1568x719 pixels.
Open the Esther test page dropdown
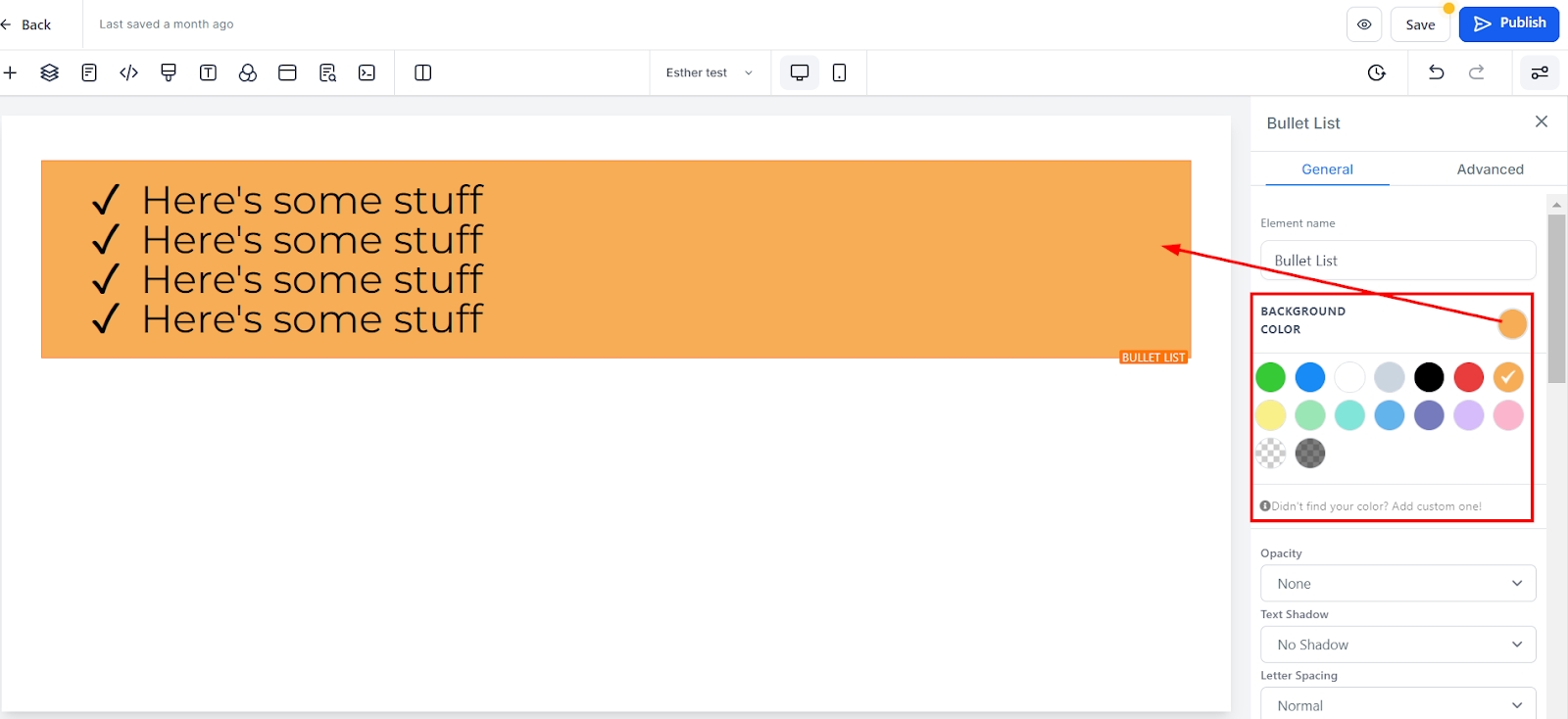[709, 72]
